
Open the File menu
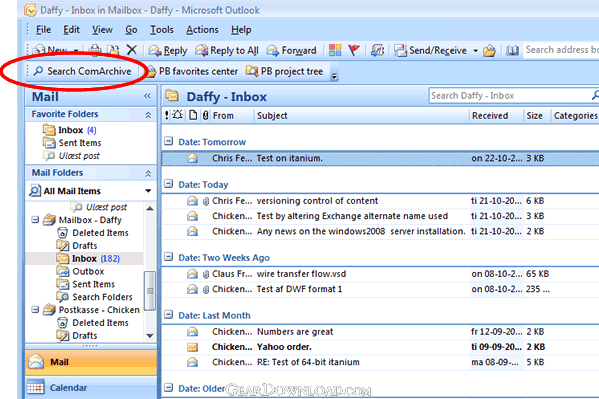click(43, 30)
